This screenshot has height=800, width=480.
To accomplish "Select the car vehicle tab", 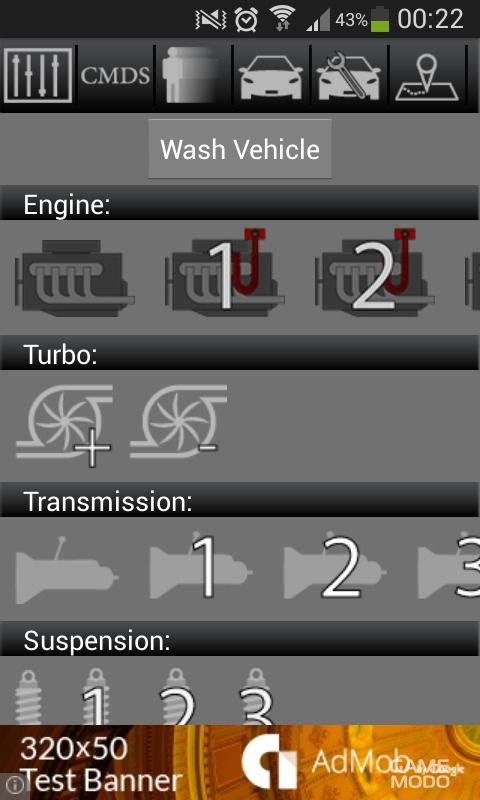I will click(271, 75).
